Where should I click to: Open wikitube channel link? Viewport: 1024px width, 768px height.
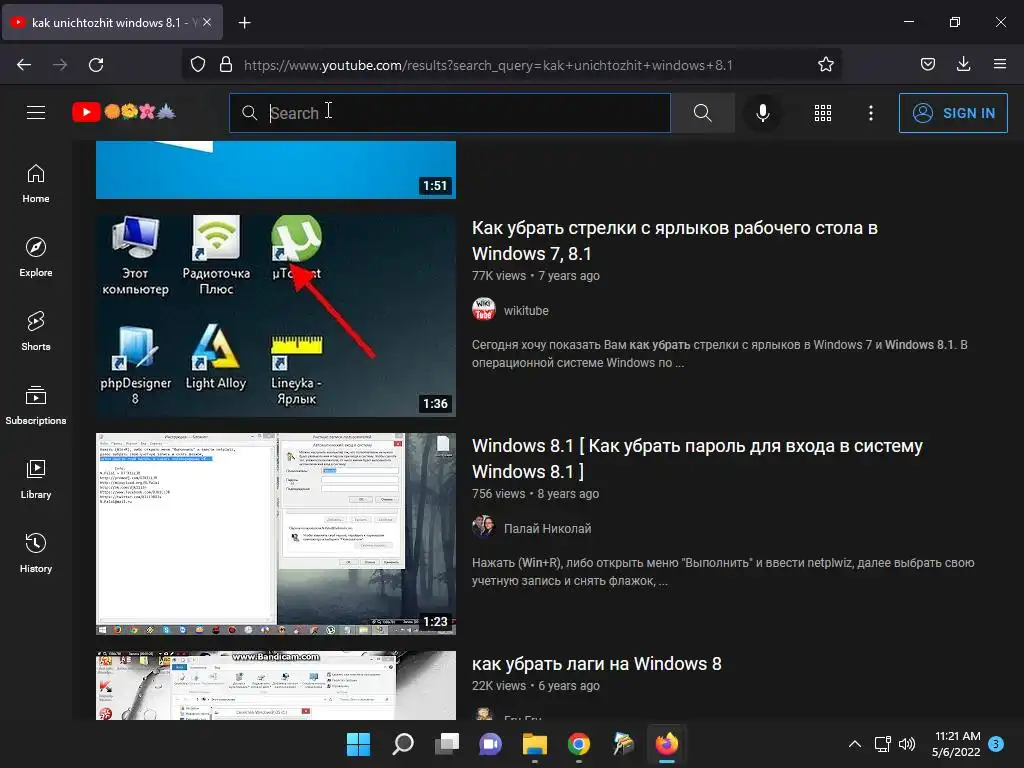point(526,311)
